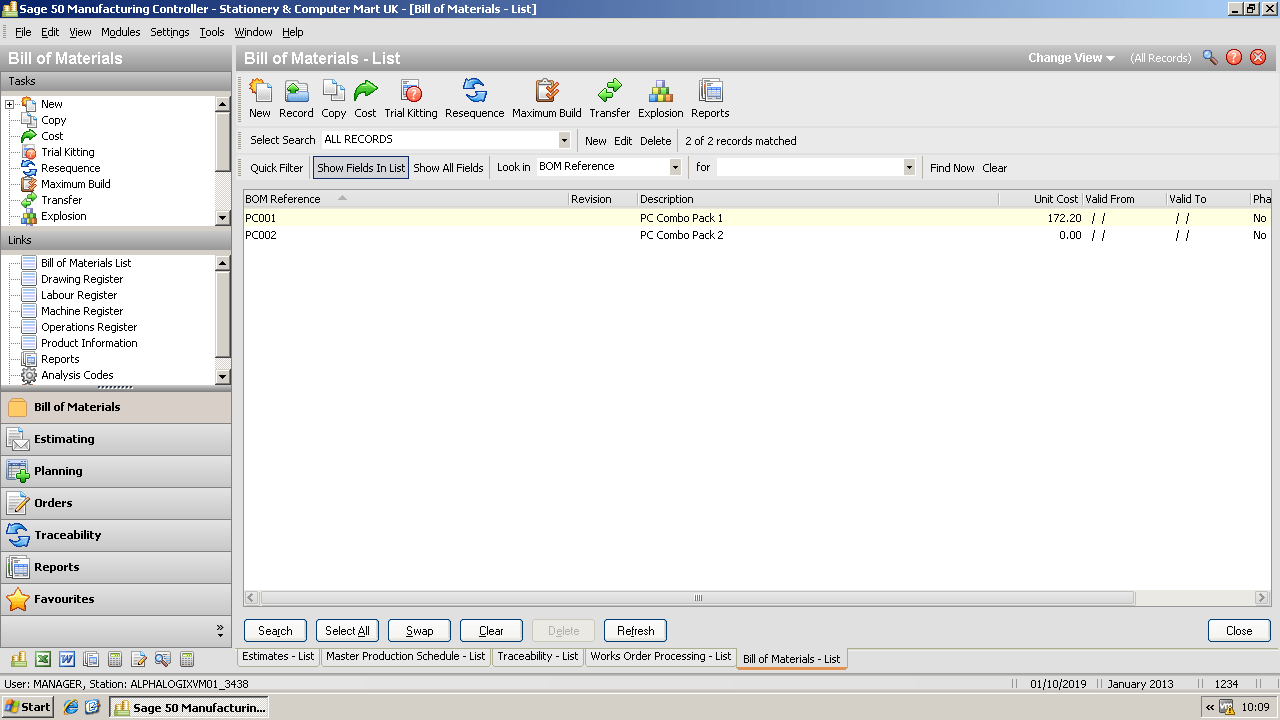1280x720 pixels.
Task: Select Explosion in Tasks pane
Action: [63, 216]
